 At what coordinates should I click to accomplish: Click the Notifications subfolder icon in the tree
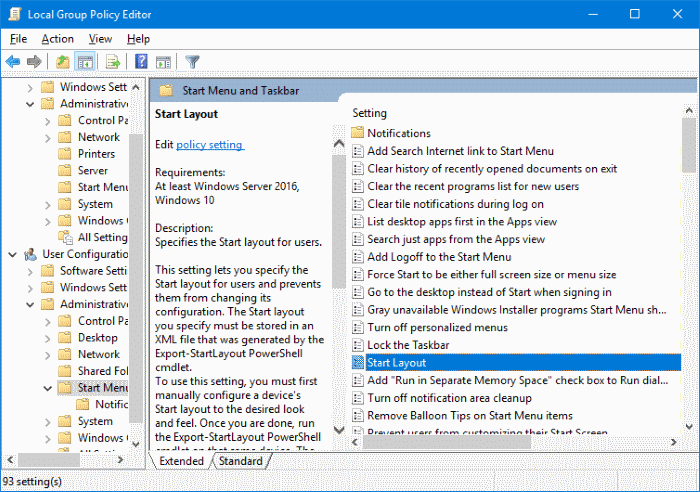(83, 404)
